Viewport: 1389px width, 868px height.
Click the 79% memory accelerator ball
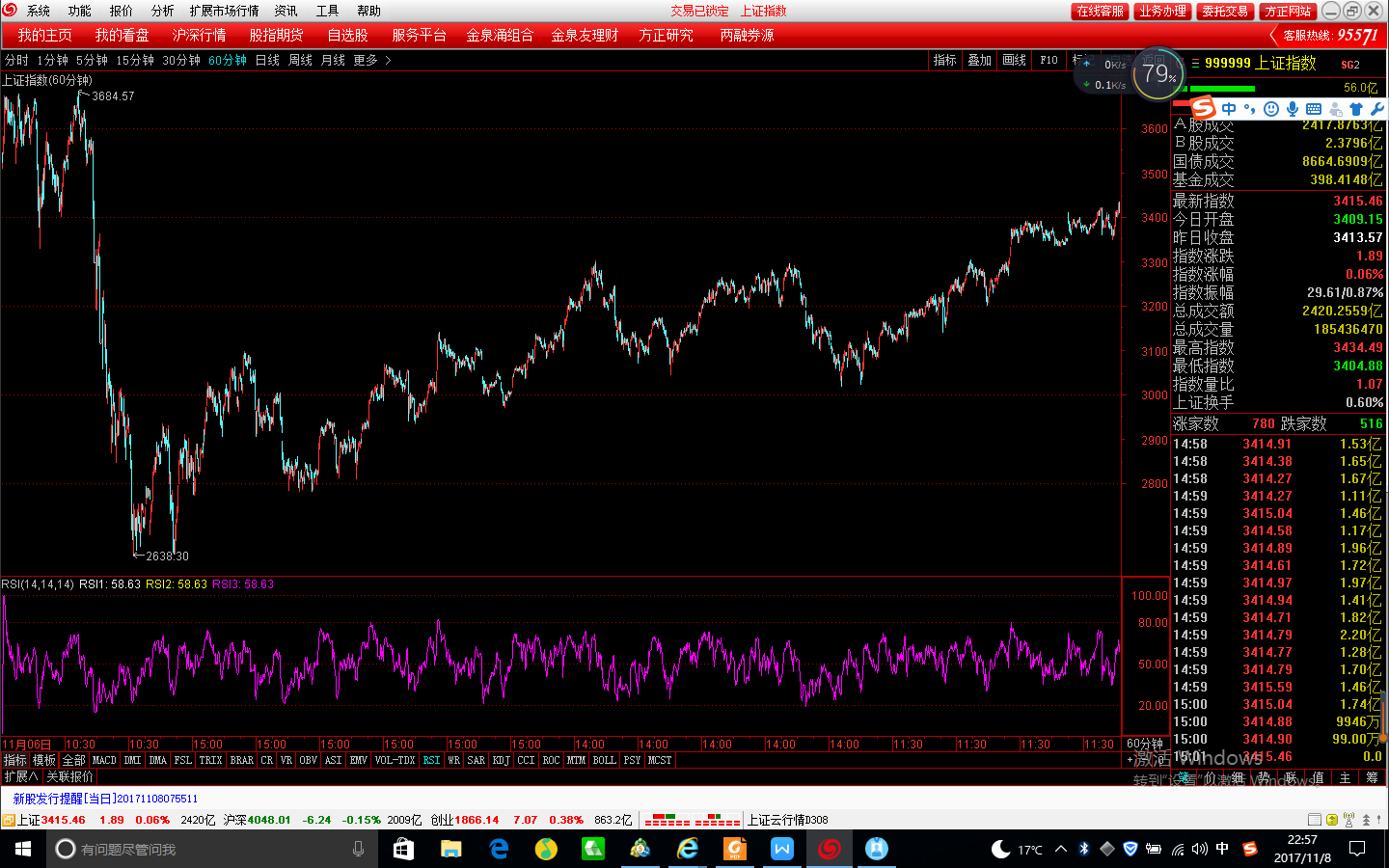coord(1157,73)
